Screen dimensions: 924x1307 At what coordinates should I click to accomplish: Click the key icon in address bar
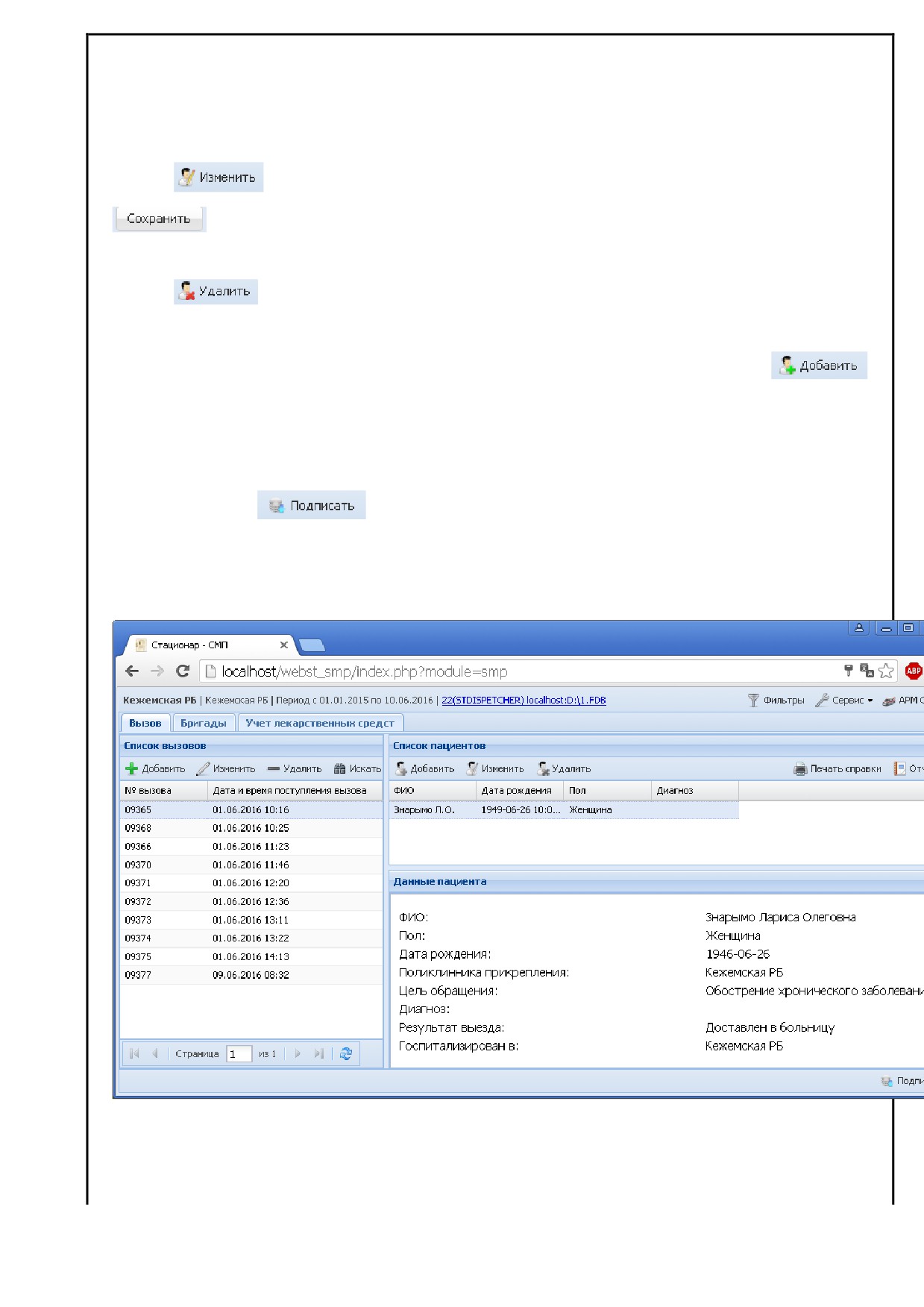[848, 671]
